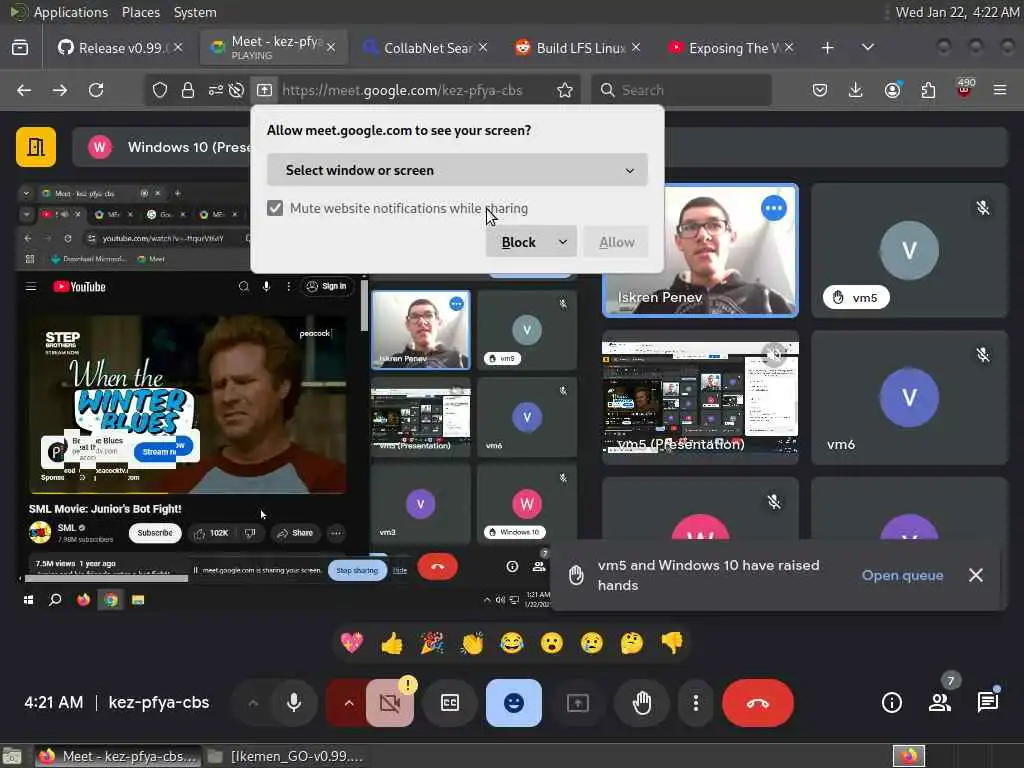1024x768 pixels.
Task: Open the uBlock extension icon with 490 badge
Action: pos(964,89)
